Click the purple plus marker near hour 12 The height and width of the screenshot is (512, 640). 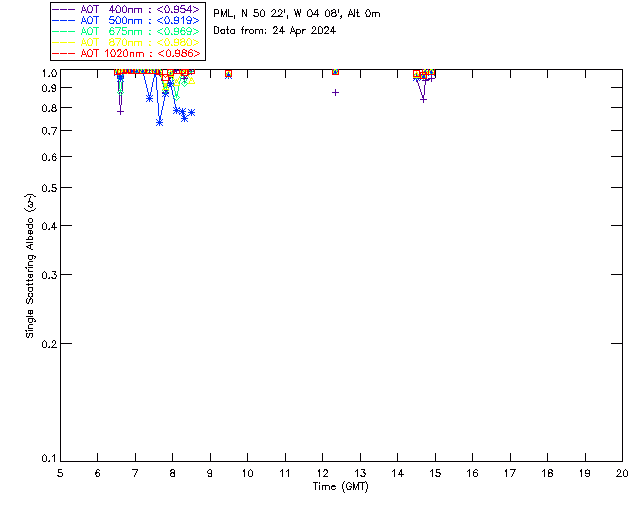pyautogui.click(x=336, y=93)
